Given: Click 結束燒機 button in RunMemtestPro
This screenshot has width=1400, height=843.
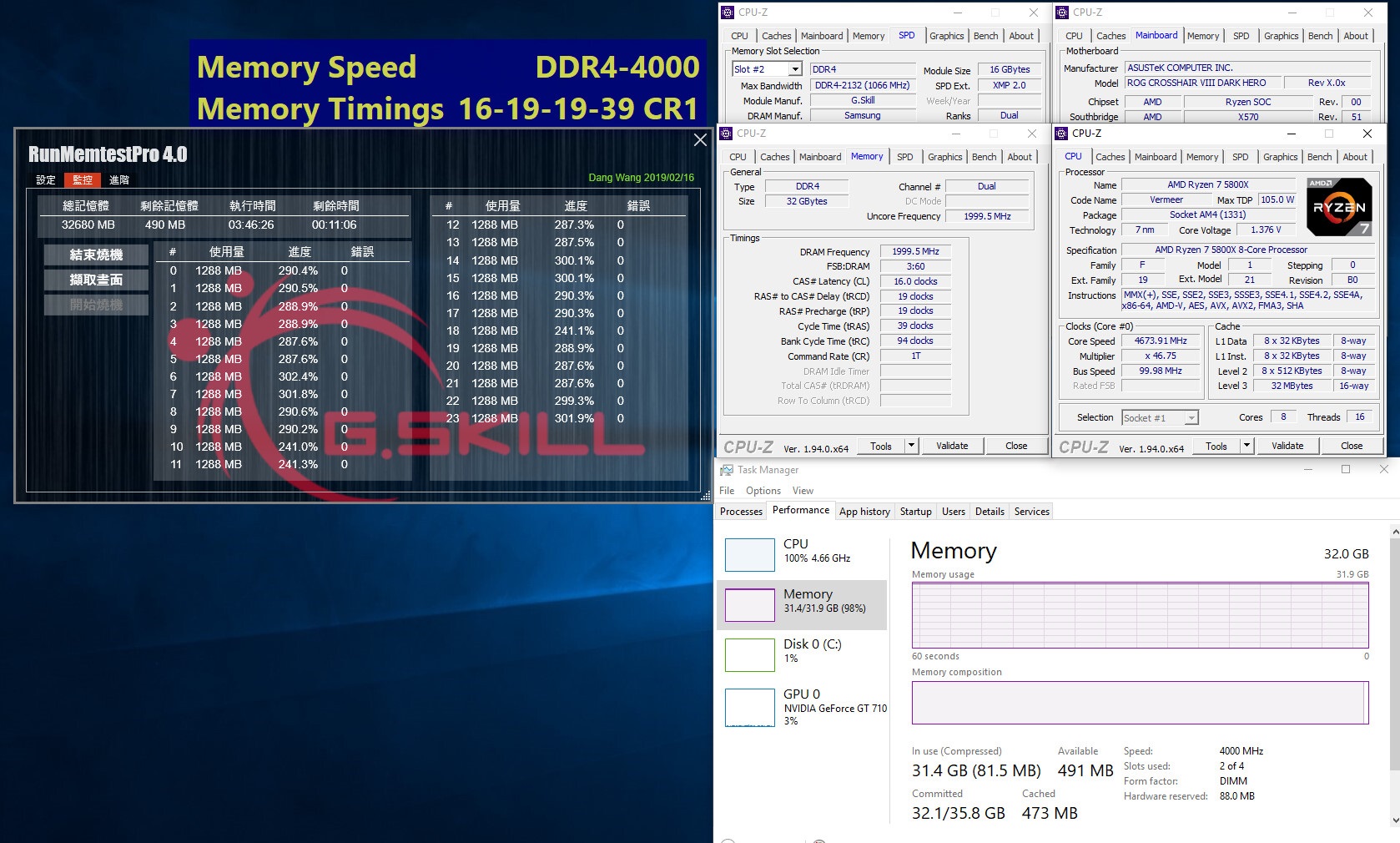Looking at the screenshot, I should click(96, 255).
